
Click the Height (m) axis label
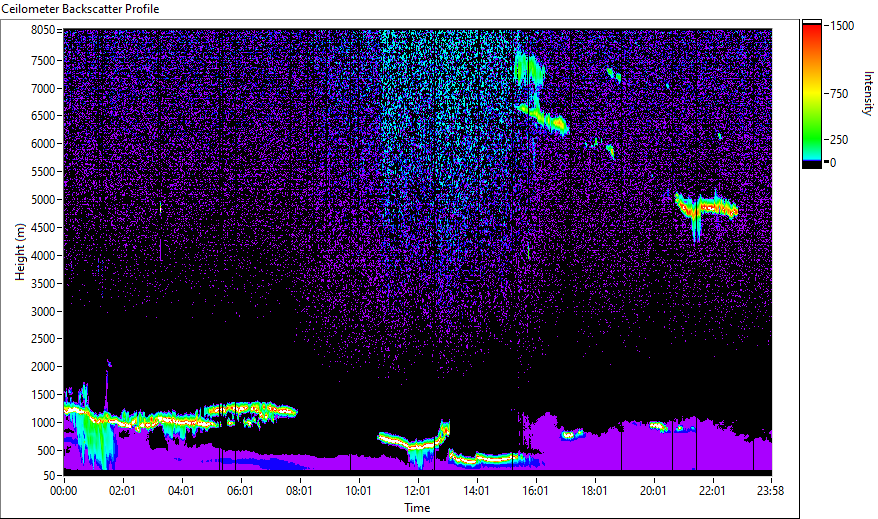point(20,252)
